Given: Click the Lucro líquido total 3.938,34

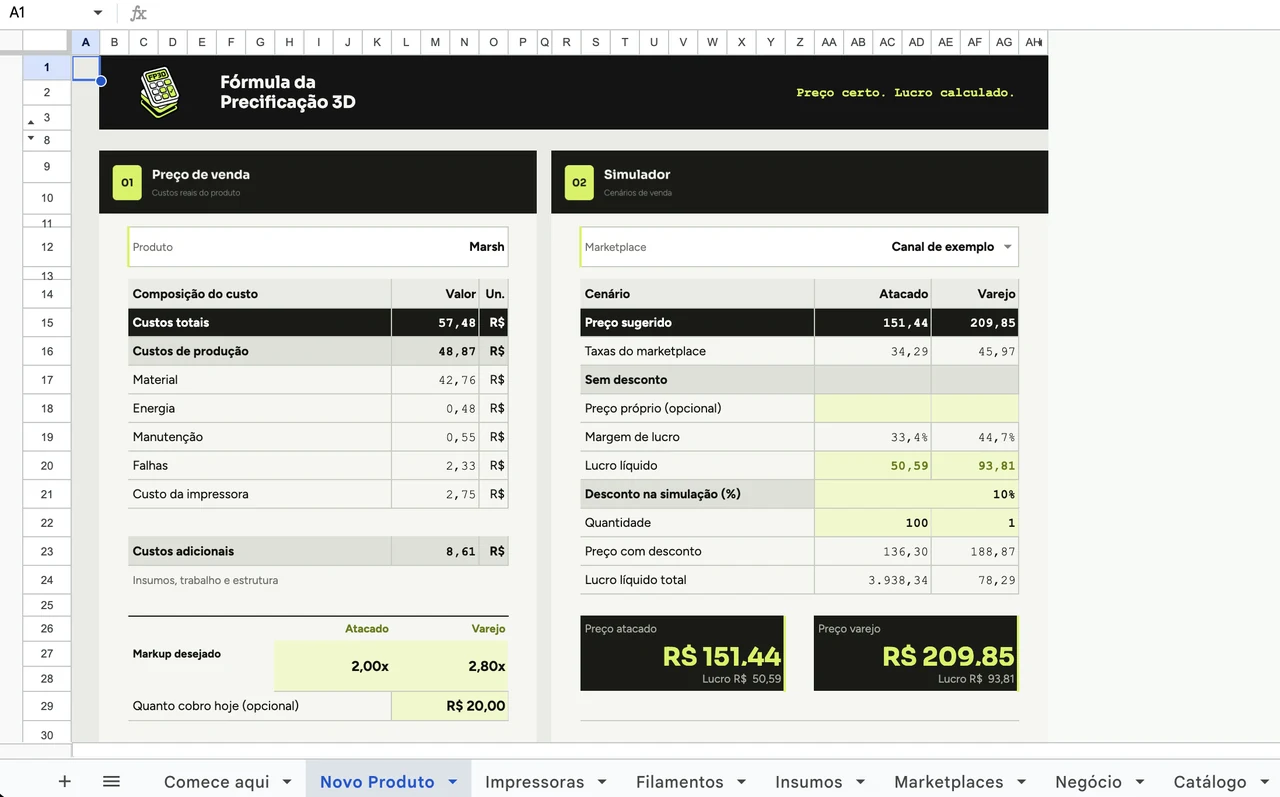Looking at the screenshot, I should pos(873,580).
